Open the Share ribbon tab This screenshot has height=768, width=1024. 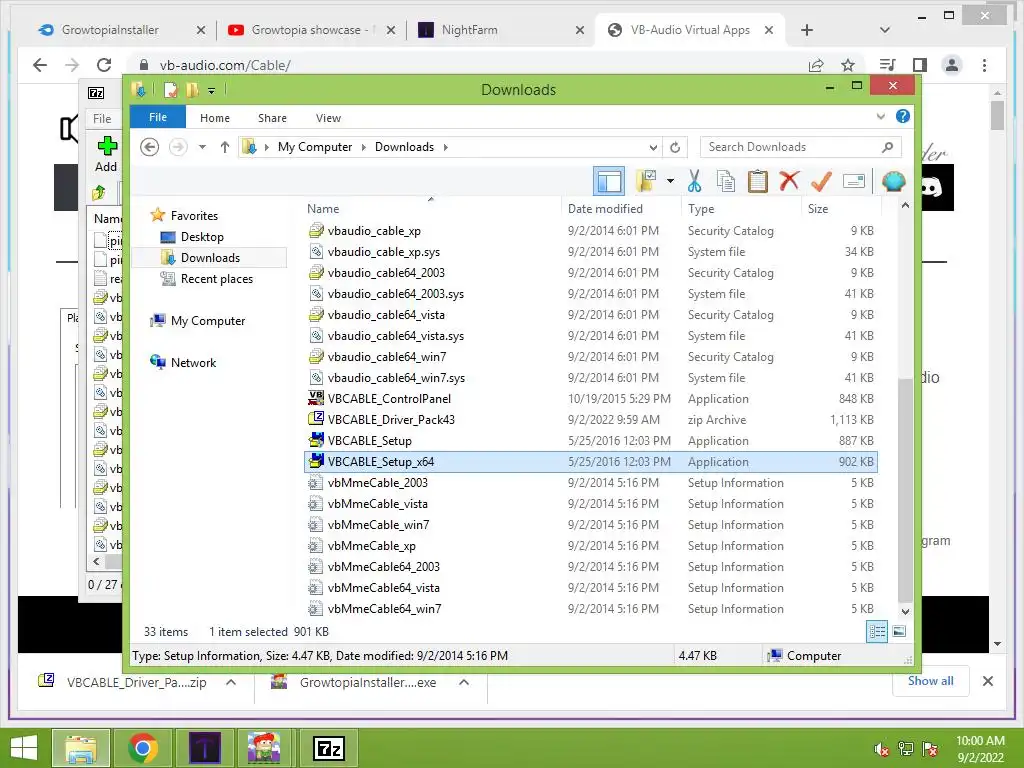click(272, 118)
